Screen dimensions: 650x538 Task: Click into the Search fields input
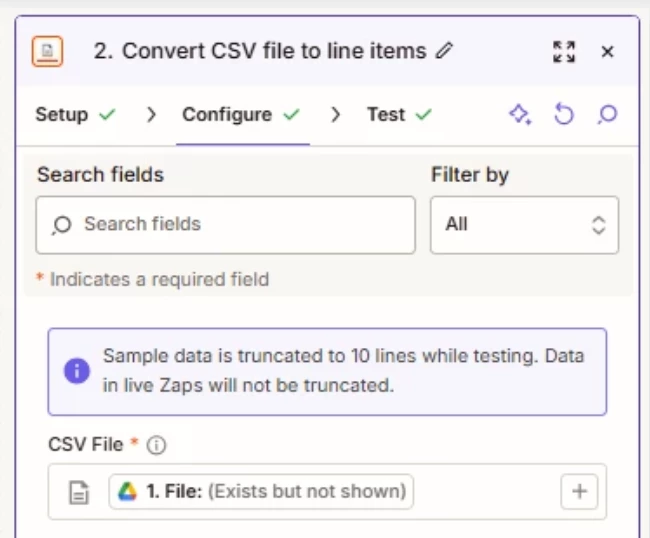226,225
